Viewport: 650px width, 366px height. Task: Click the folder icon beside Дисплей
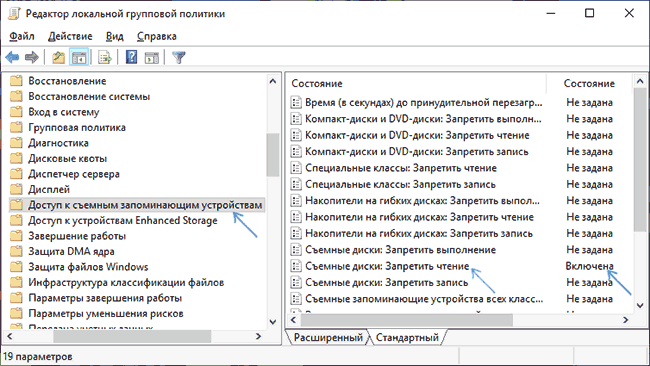[x=16, y=189]
